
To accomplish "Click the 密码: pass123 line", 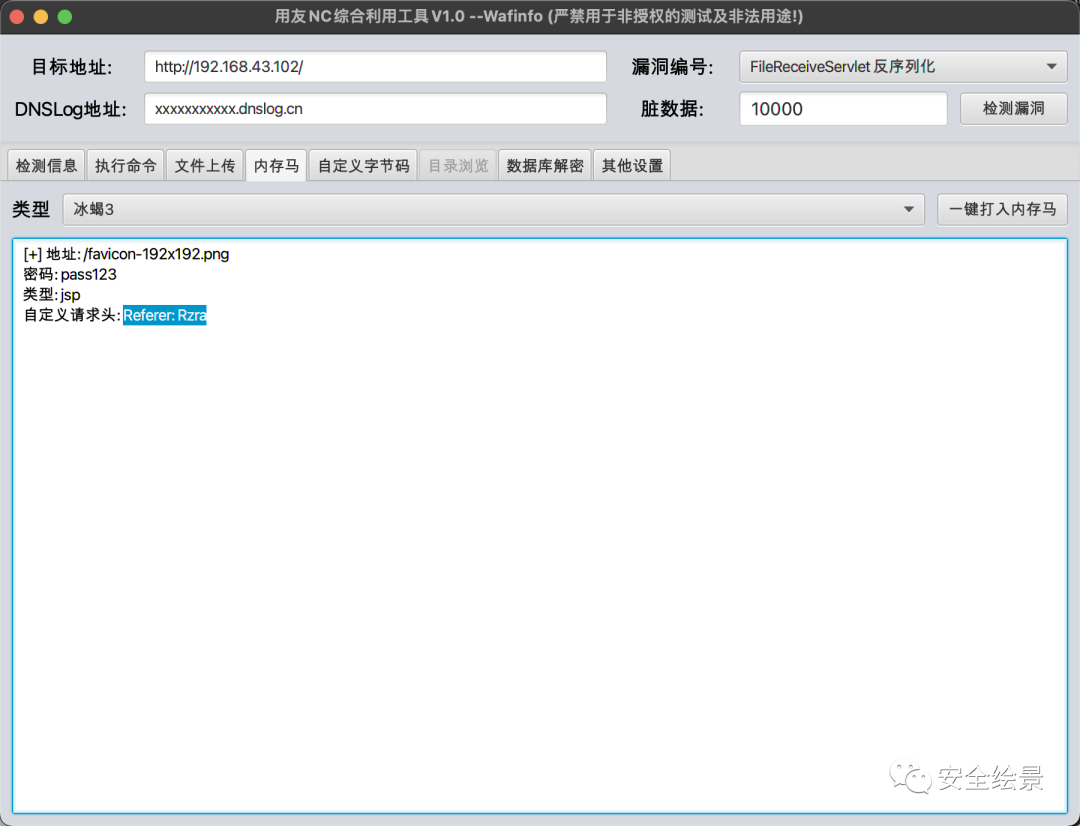I will click(x=70, y=275).
